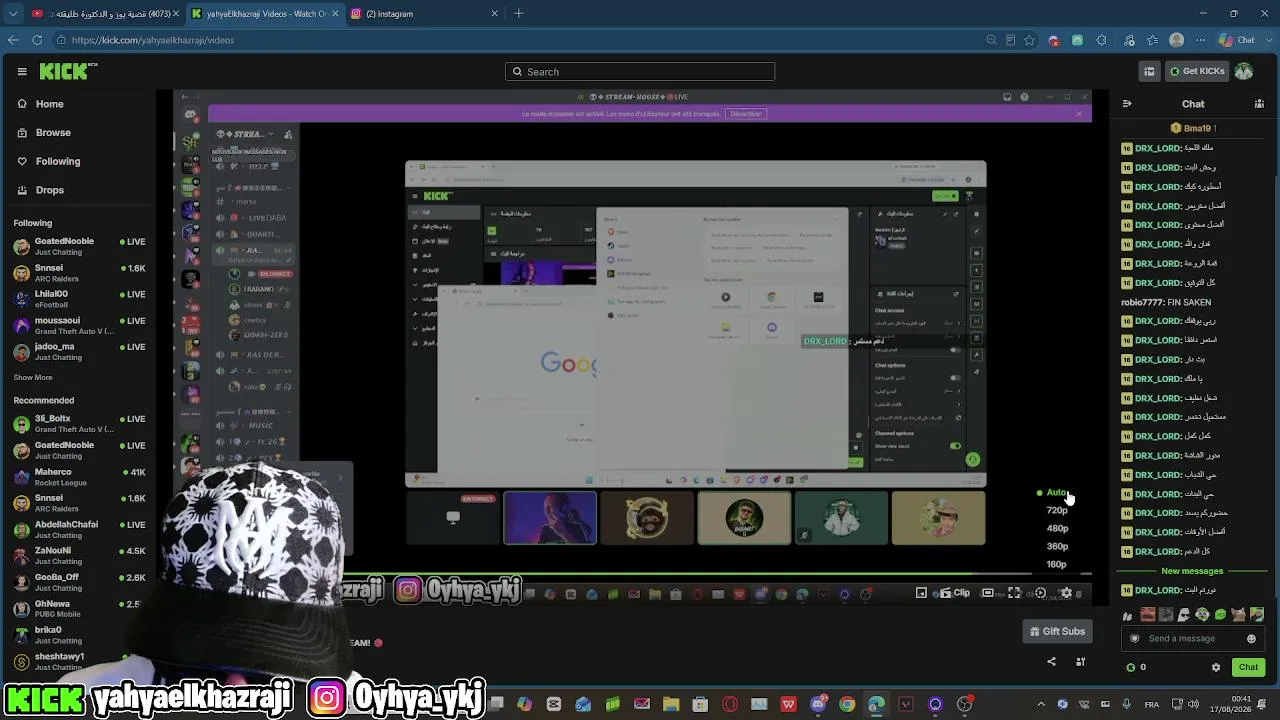Open GhNewa PUBG Mobile channel
The width and height of the screenshot is (1280, 720).
80,608
